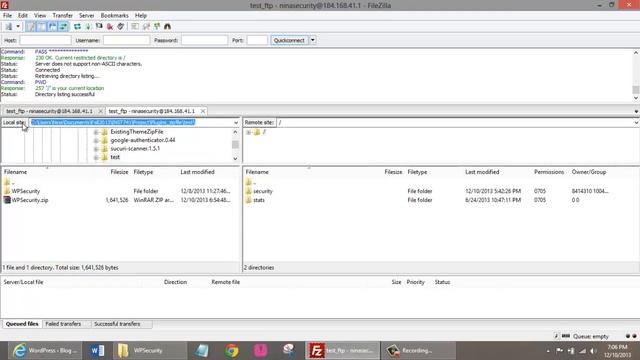Click the Host input field

[x=45, y=40]
